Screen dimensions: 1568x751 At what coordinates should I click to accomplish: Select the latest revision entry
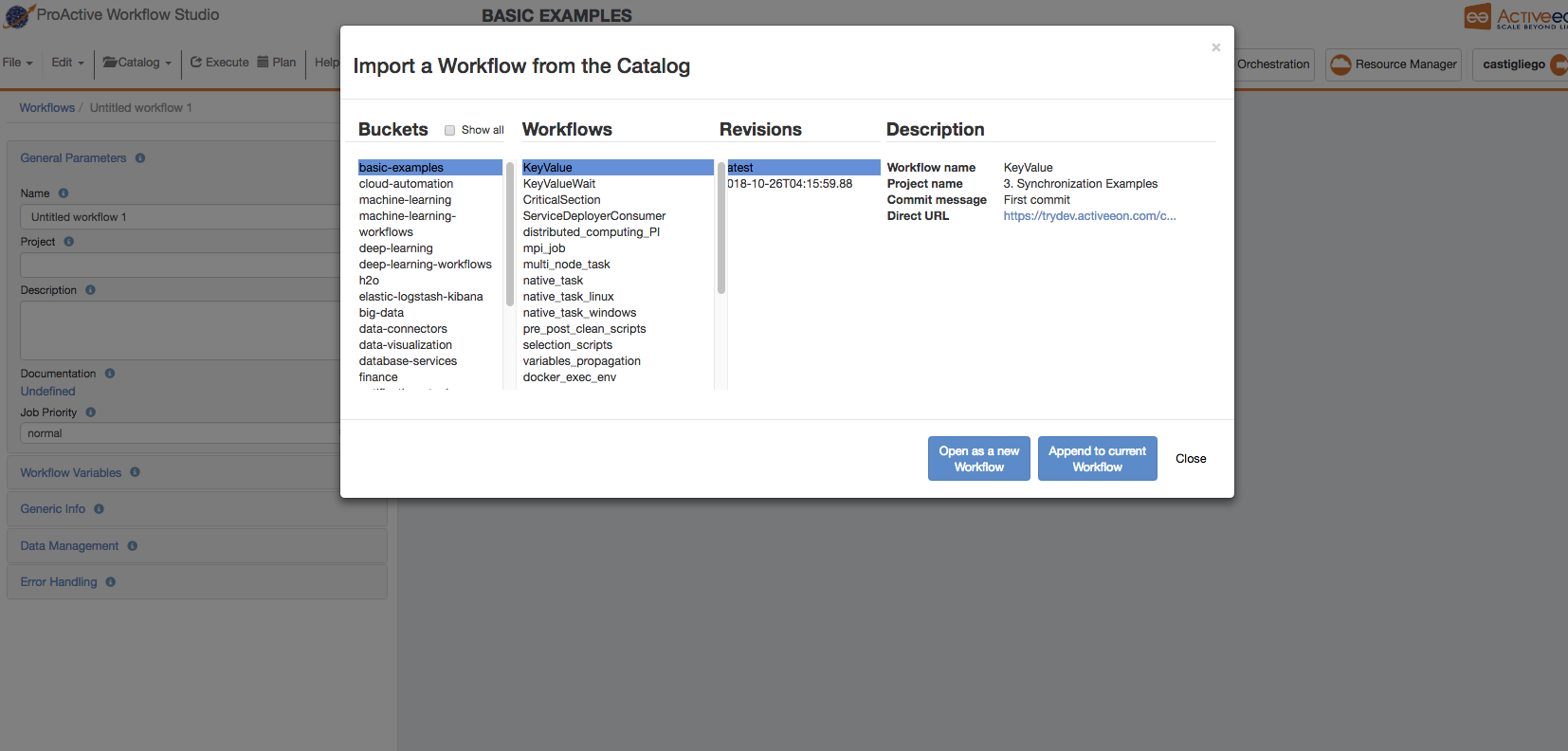pyautogui.click(x=804, y=168)
